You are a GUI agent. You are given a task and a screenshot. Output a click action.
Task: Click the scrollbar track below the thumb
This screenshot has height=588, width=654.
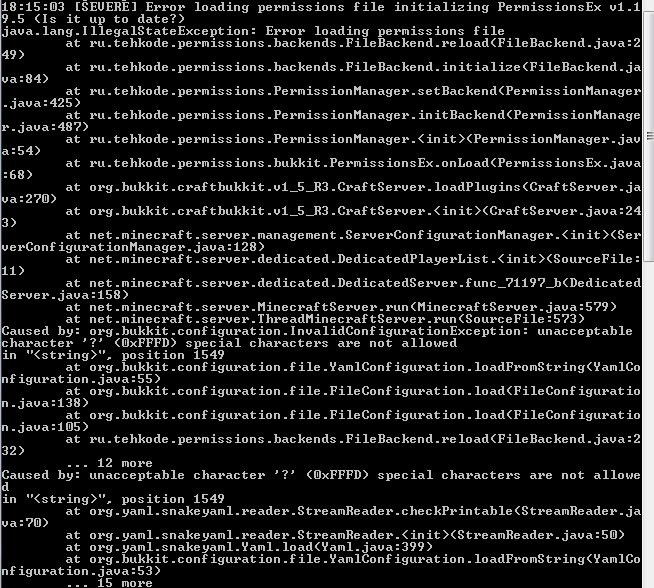pos(649,425)
